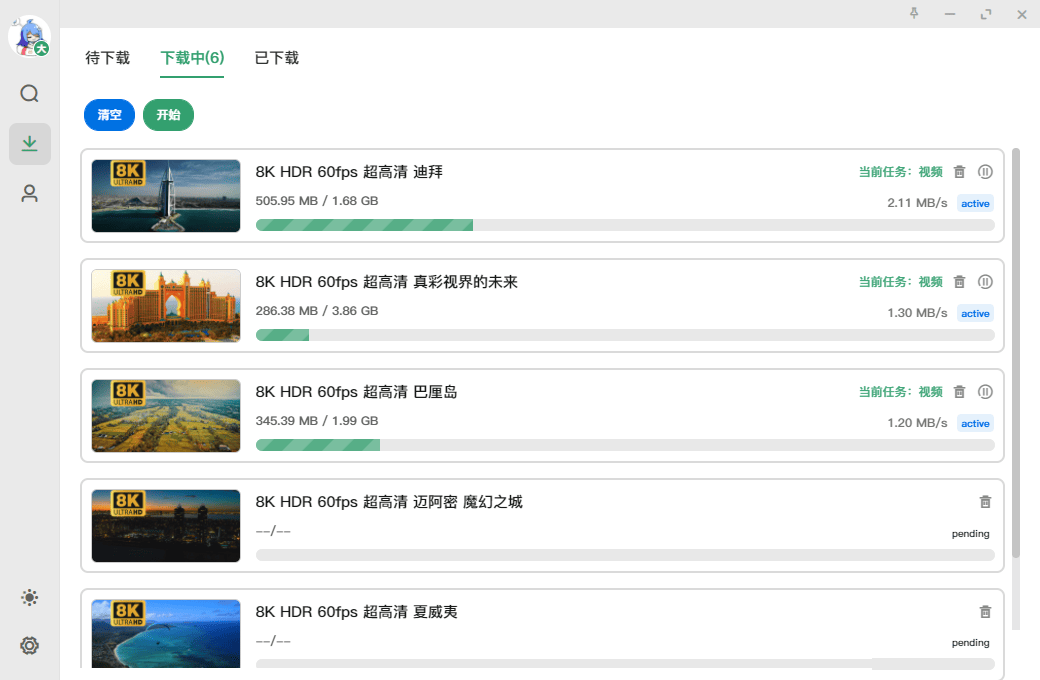The height and width of the screenshot is (680, 1040).
Task: Open the user account sidebar icon
Action: pos(29,193)
